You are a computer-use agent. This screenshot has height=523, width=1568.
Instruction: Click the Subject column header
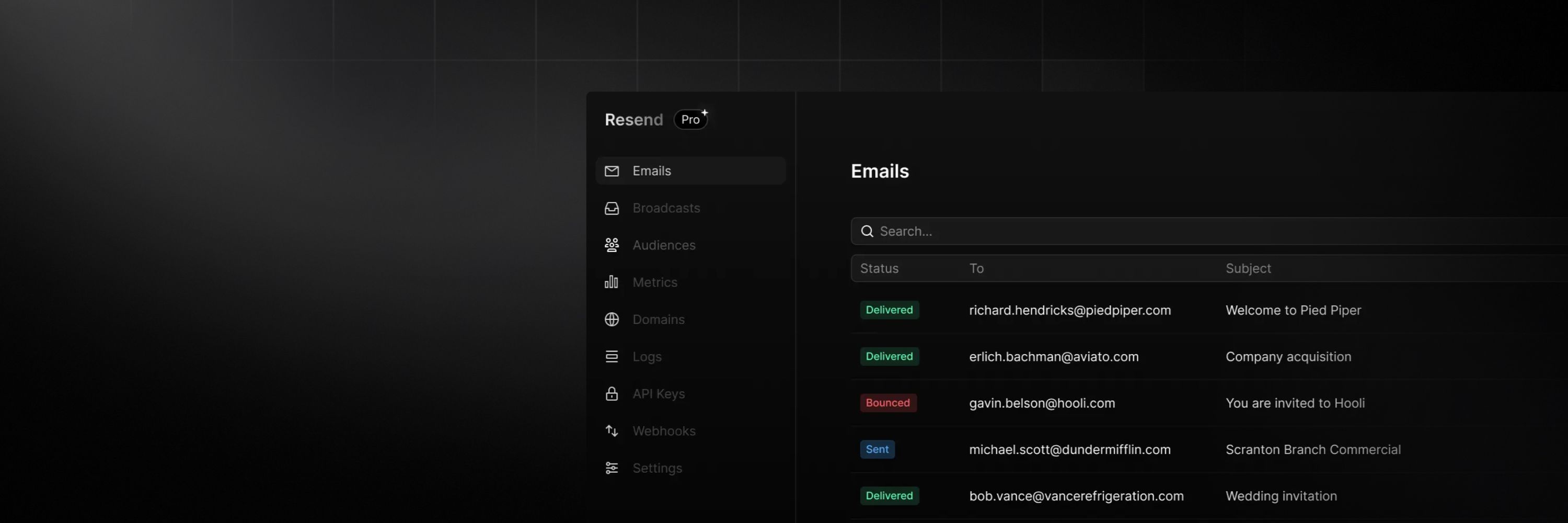pyautogui.click(x=1248, y=268)
